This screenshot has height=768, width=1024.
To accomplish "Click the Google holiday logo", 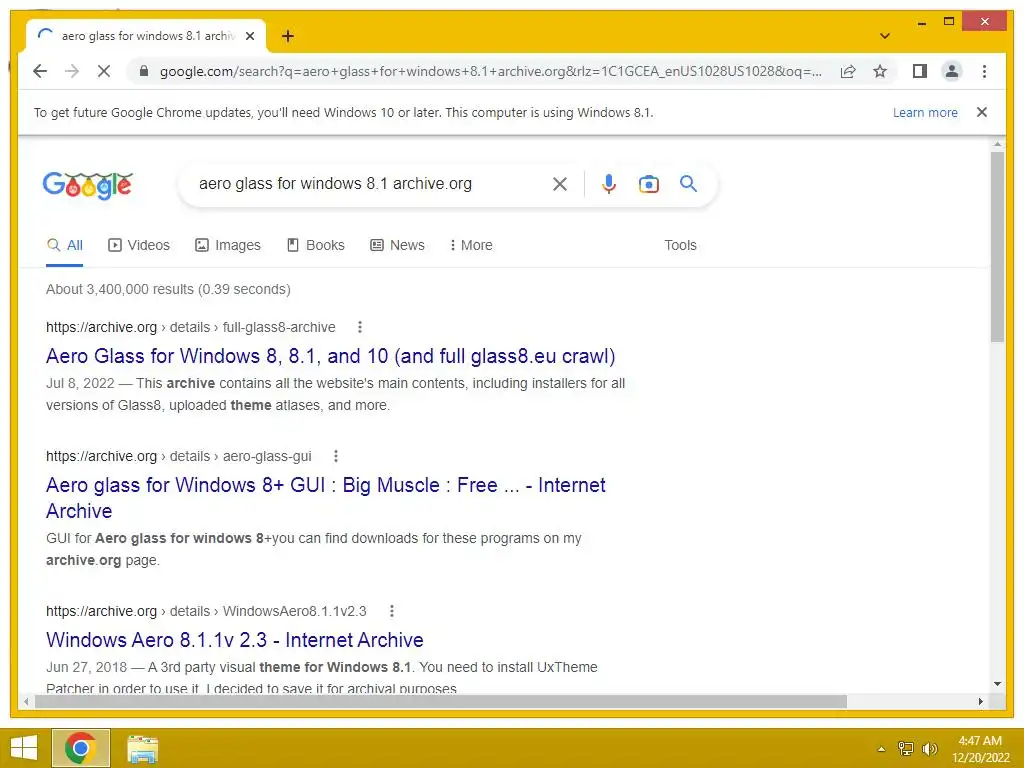I will click(x=88, y=185).
